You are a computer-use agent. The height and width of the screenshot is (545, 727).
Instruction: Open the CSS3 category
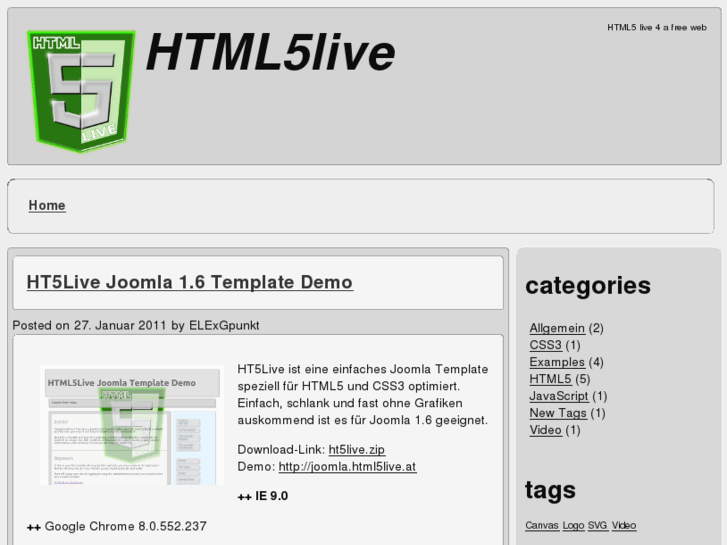tap(545, 345)
